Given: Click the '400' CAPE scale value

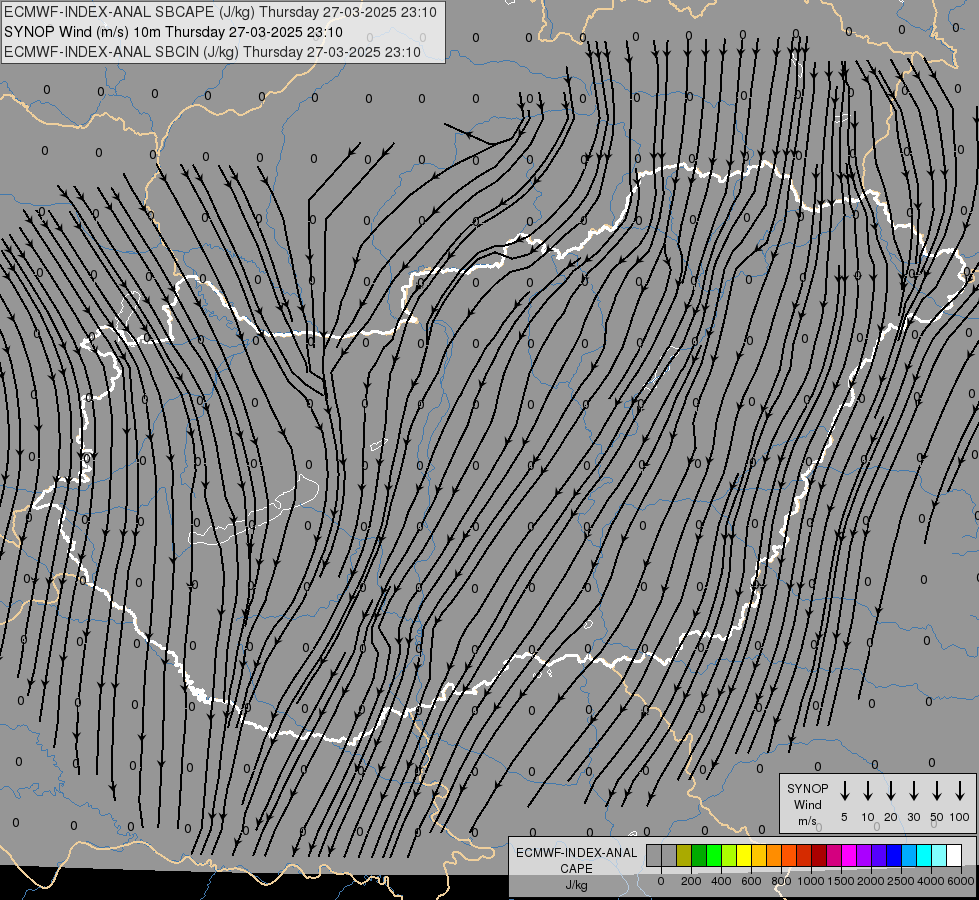Looking at the screenshot, I should pyautogui.click(x=721, y=881).
